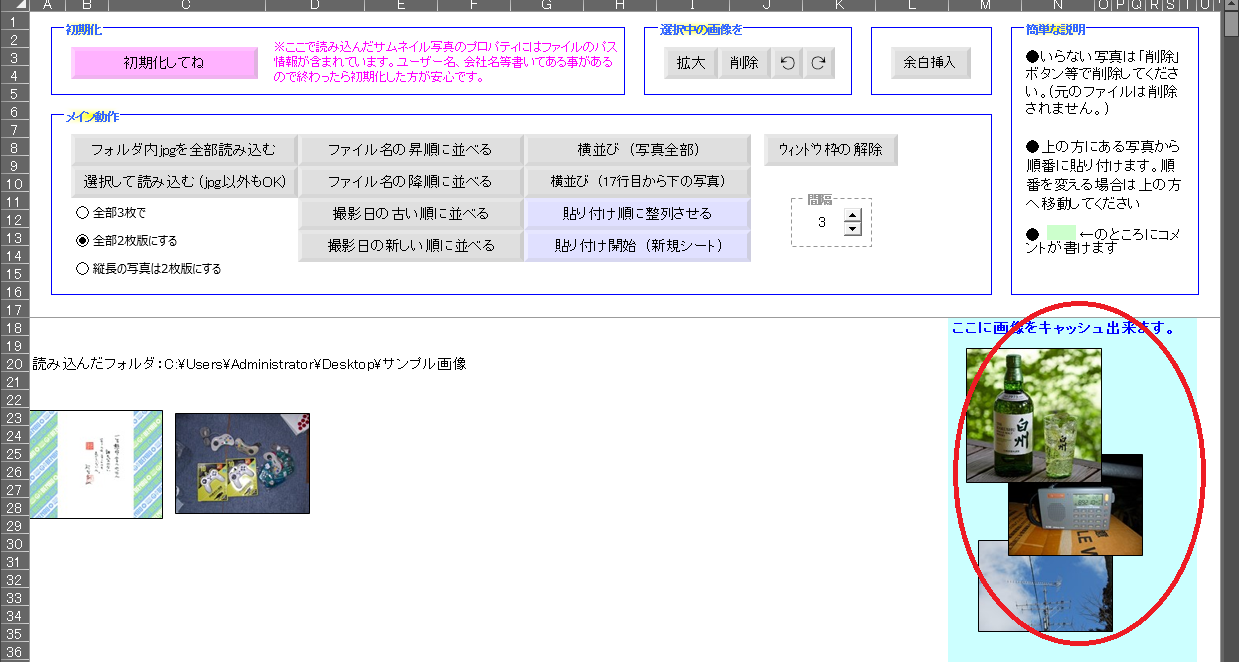Choose the 縦長の写真は2枚版にする radio option
This screenshot has height=662, width=1239.
(x=82, y=269)
